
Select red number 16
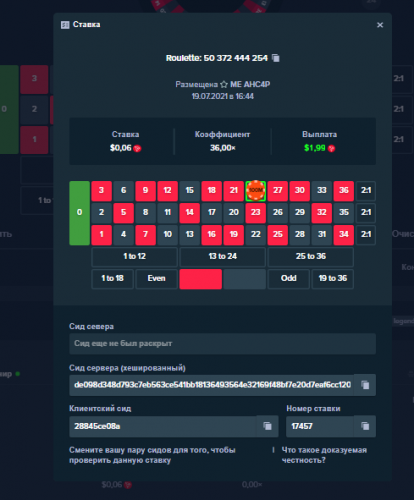(x=211, y=235)
